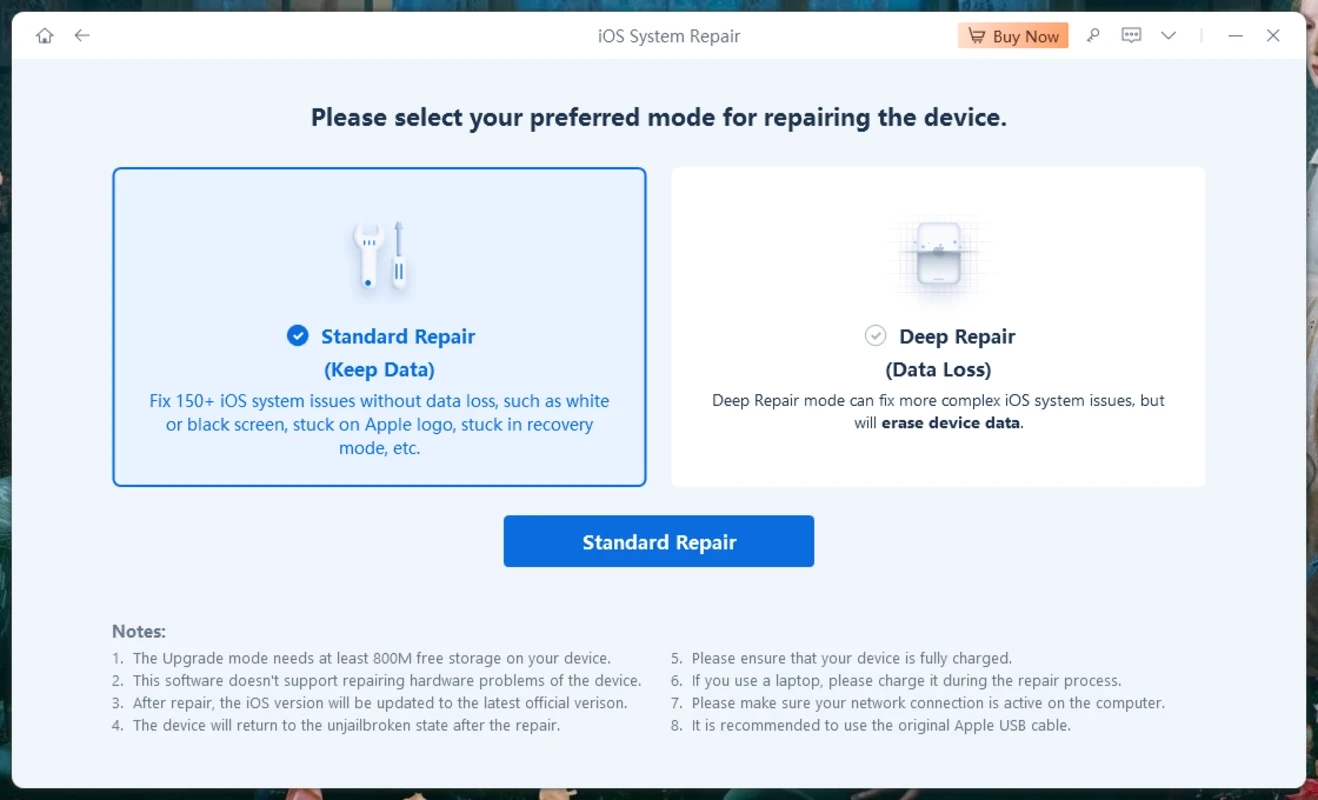Viewport: 1318px width, 800px height.
Task: Select the Deep Repair radio checkmark
Action: (875, 336)
